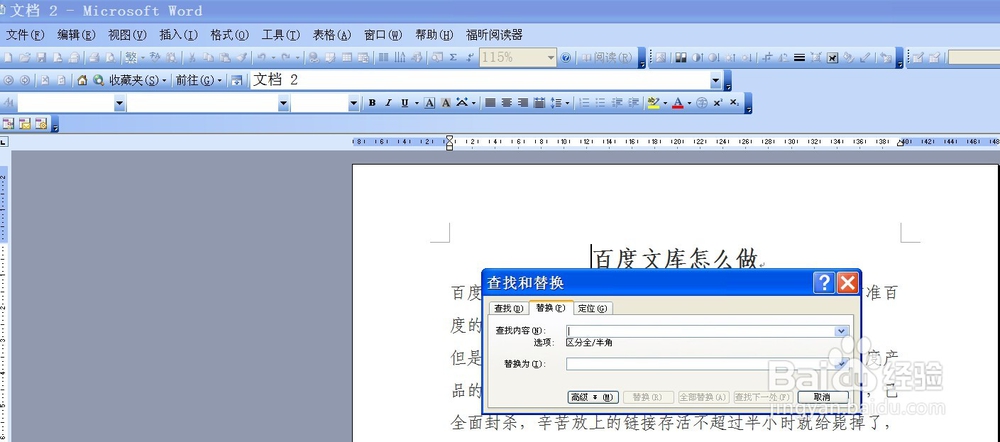
Task: Open the 工具(T) menu
Action: point(281,35)
